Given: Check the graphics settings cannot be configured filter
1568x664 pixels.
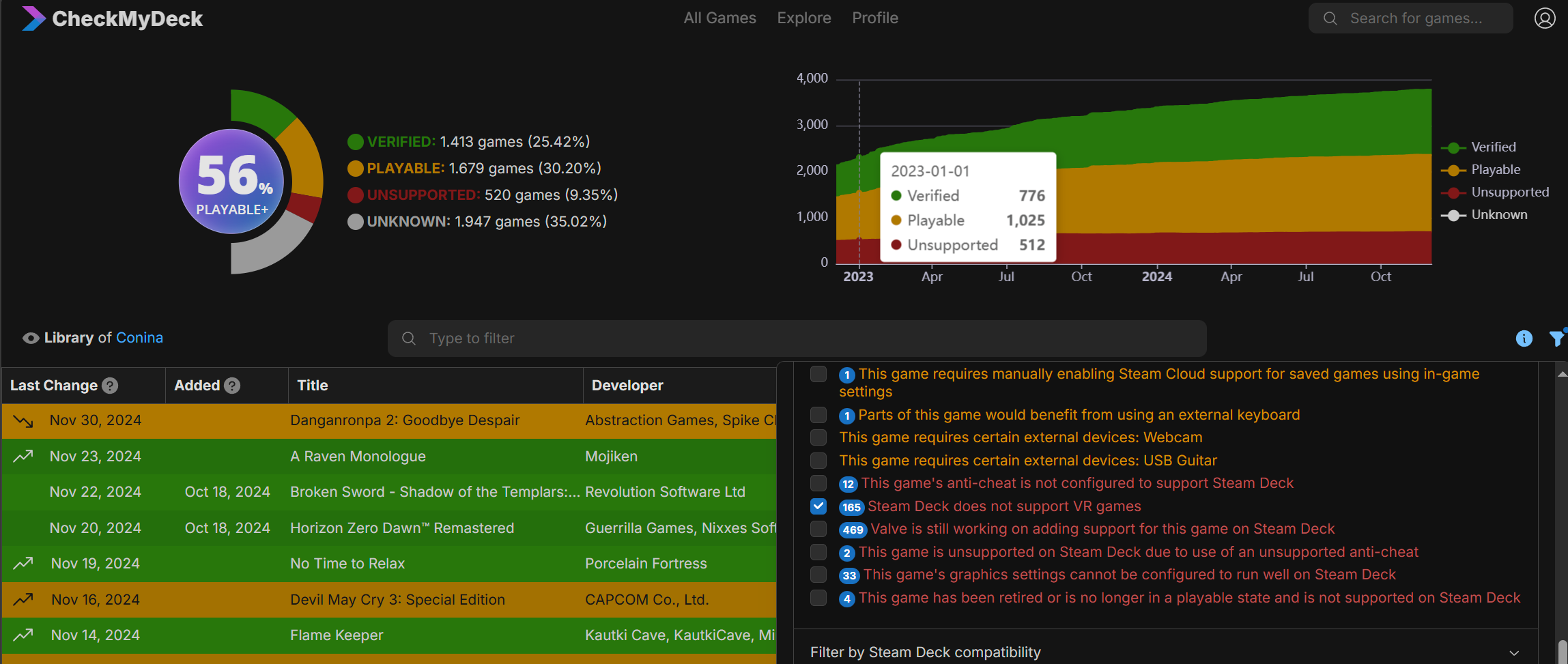Looking at the screenshot, I should pos(818,575).
